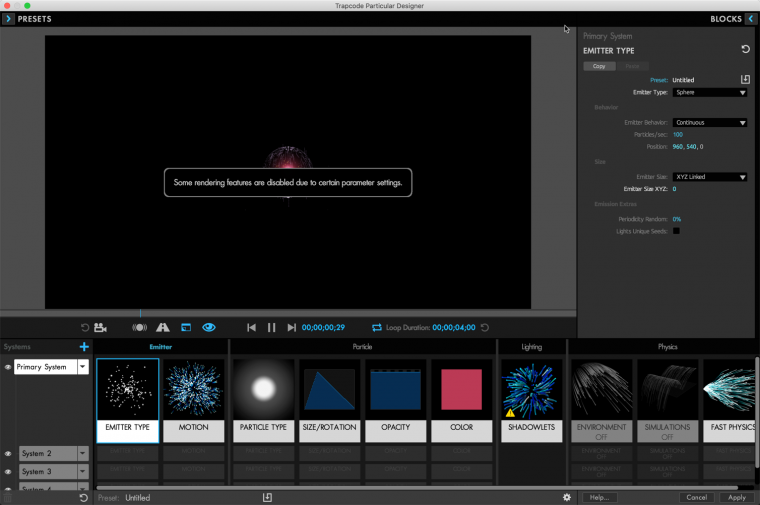
Task: Toggle visibility of Primary System
Action: coord(8,367)
